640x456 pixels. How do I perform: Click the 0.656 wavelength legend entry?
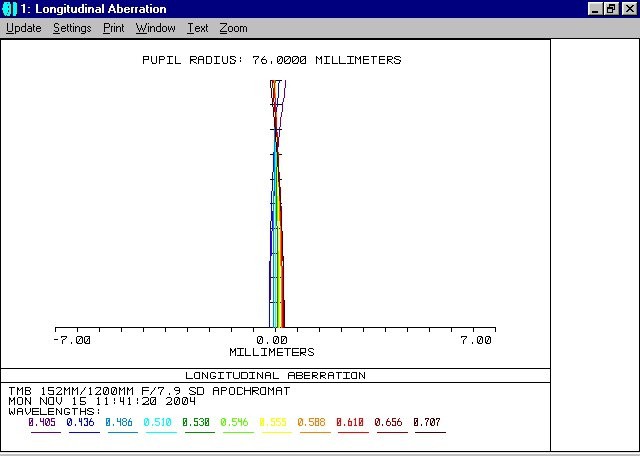pos(391,422)
